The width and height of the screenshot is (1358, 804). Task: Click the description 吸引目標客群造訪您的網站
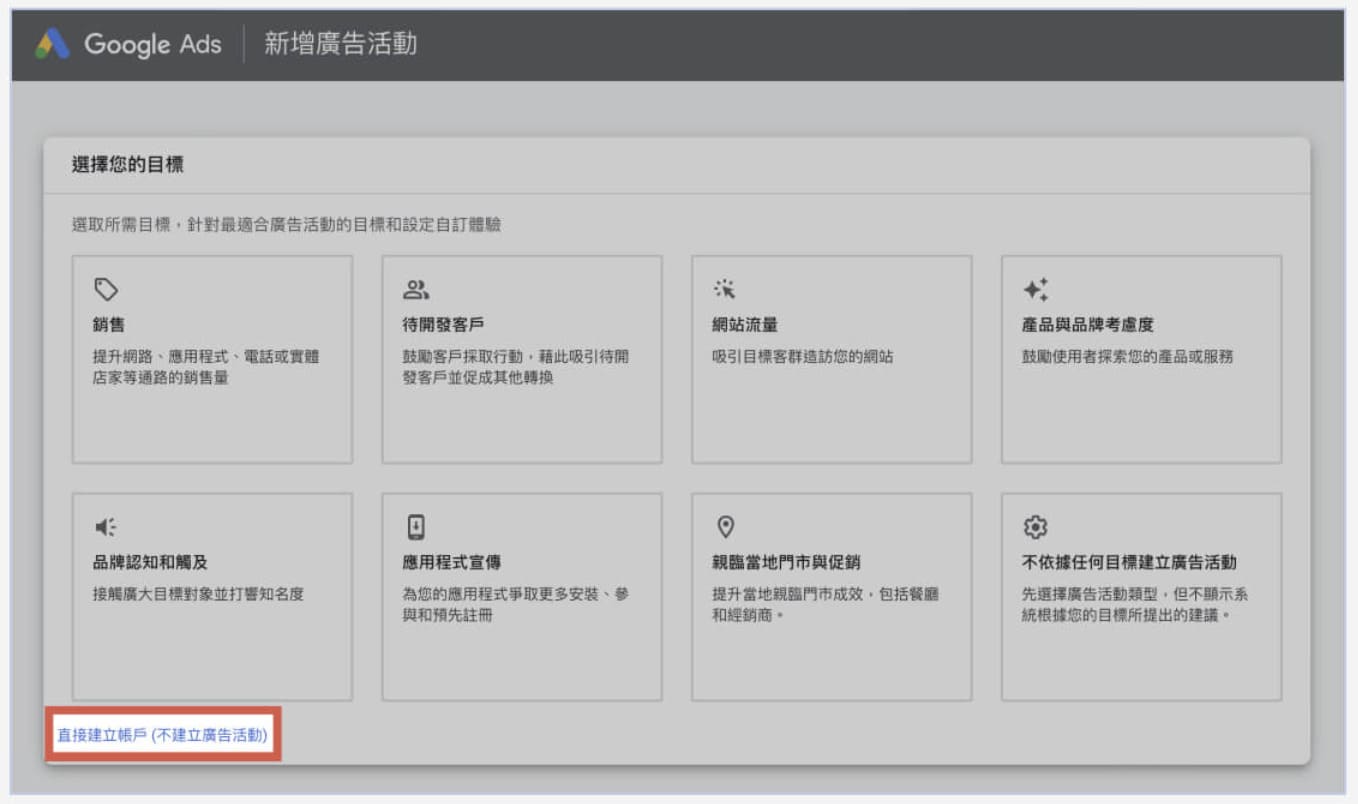(803, 356)
